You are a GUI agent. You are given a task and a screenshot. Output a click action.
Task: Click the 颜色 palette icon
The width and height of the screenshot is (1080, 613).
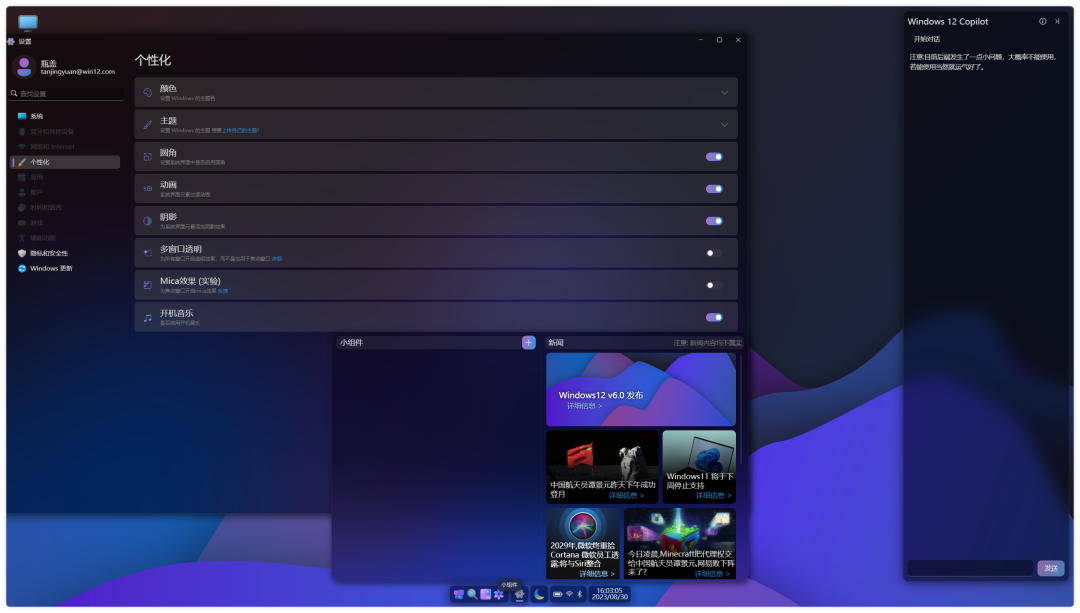(147, 92)
